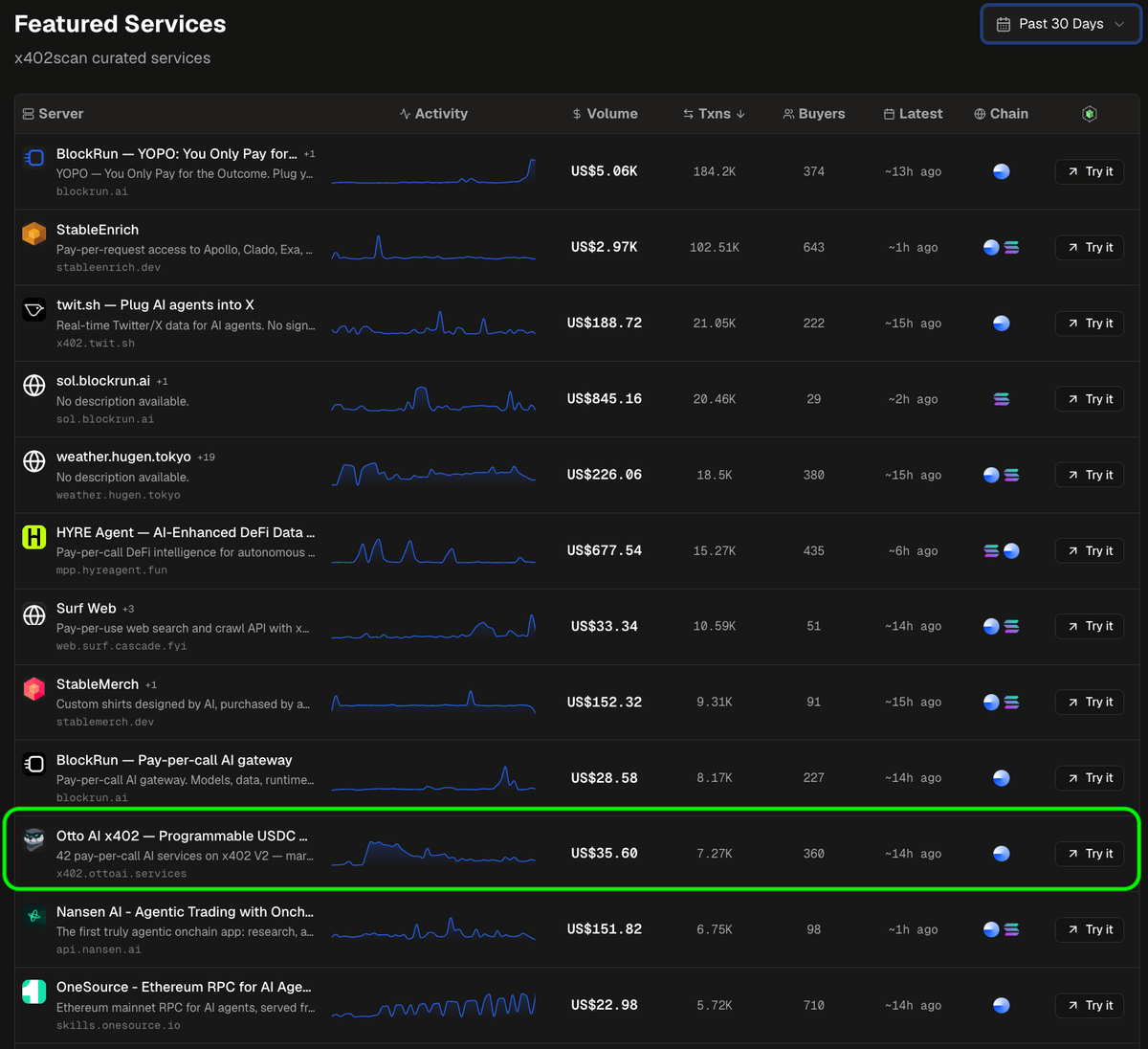This screenshot has height=1049, width=1148.
Task: Click the x402.twit.sh domain text
Action: [x=96, y=344]
